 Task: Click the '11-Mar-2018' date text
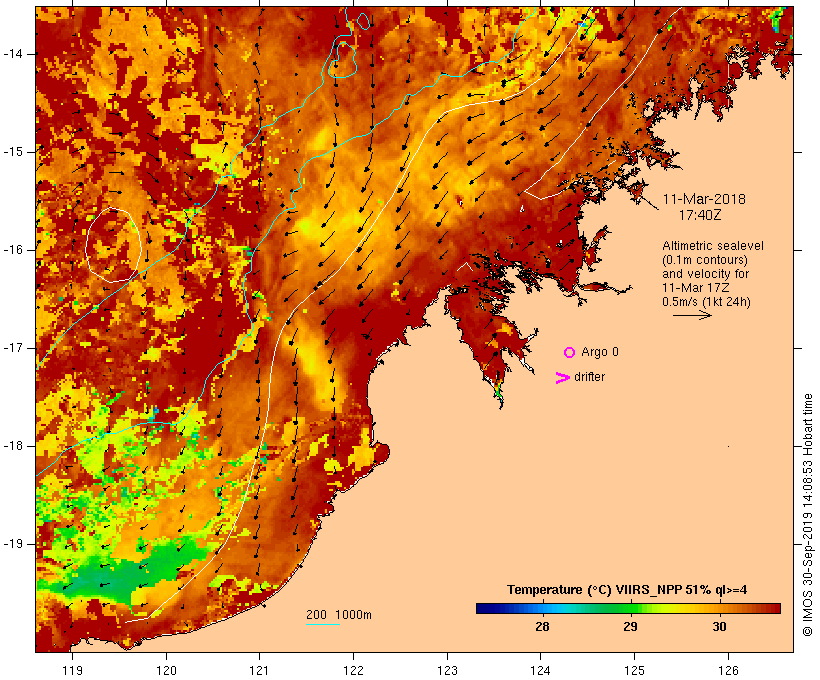point(704,199)
